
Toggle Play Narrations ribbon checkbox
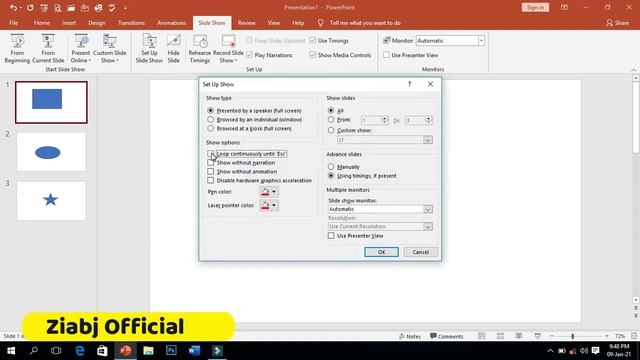pos(250,55)
